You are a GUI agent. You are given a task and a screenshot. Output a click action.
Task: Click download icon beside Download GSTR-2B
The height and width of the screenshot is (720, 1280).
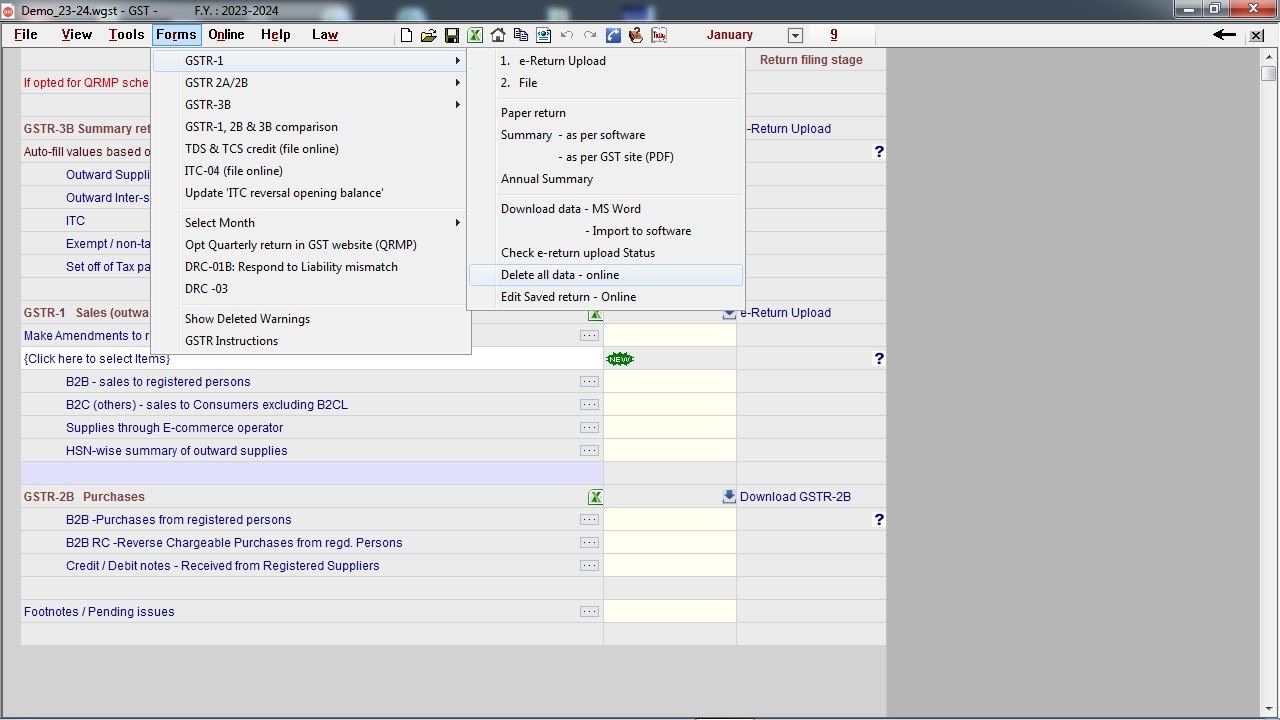pyautogui.click(x=729, y=496)
